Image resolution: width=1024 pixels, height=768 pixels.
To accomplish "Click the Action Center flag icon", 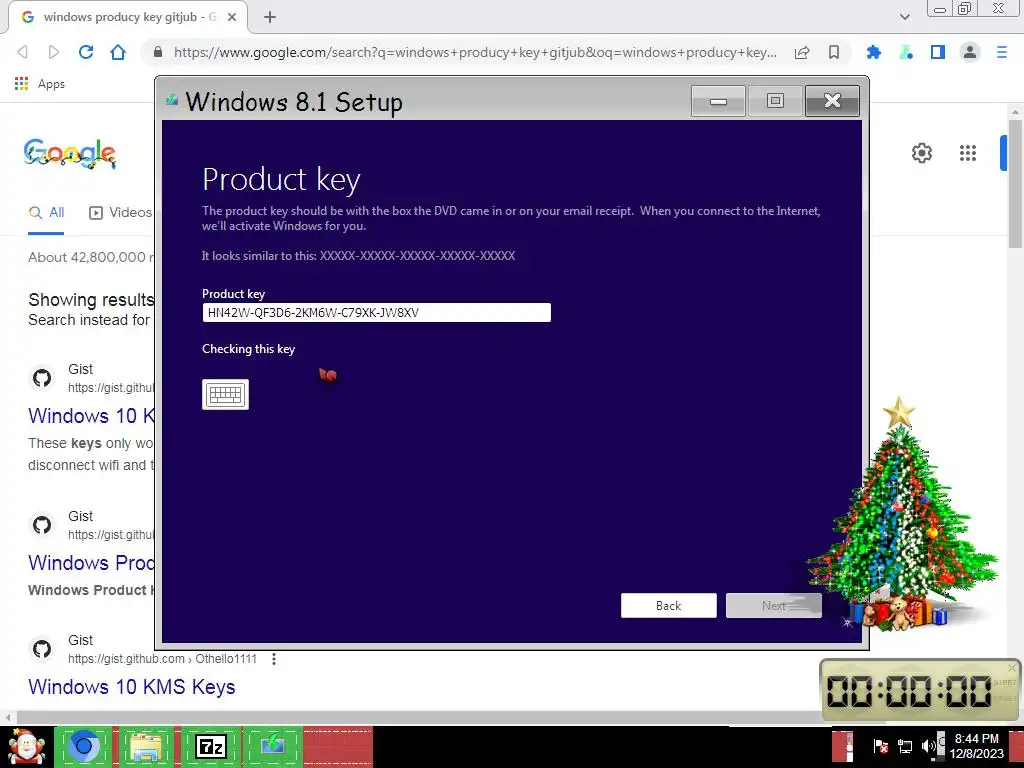I will (880, 746).
